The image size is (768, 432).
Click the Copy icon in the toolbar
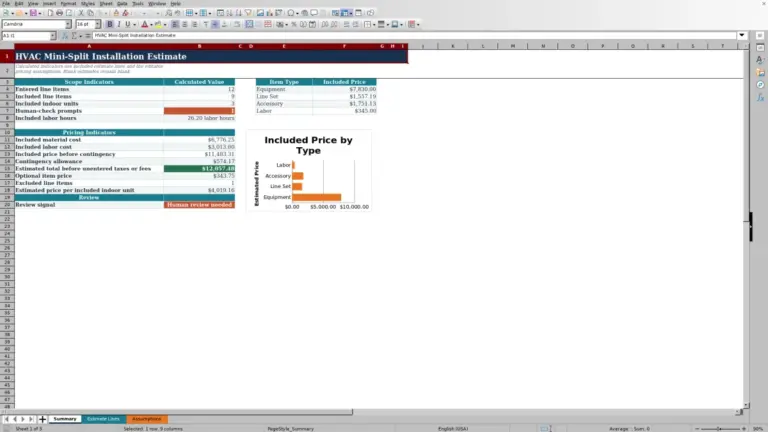pyautogui.click(x=91, y=13)
